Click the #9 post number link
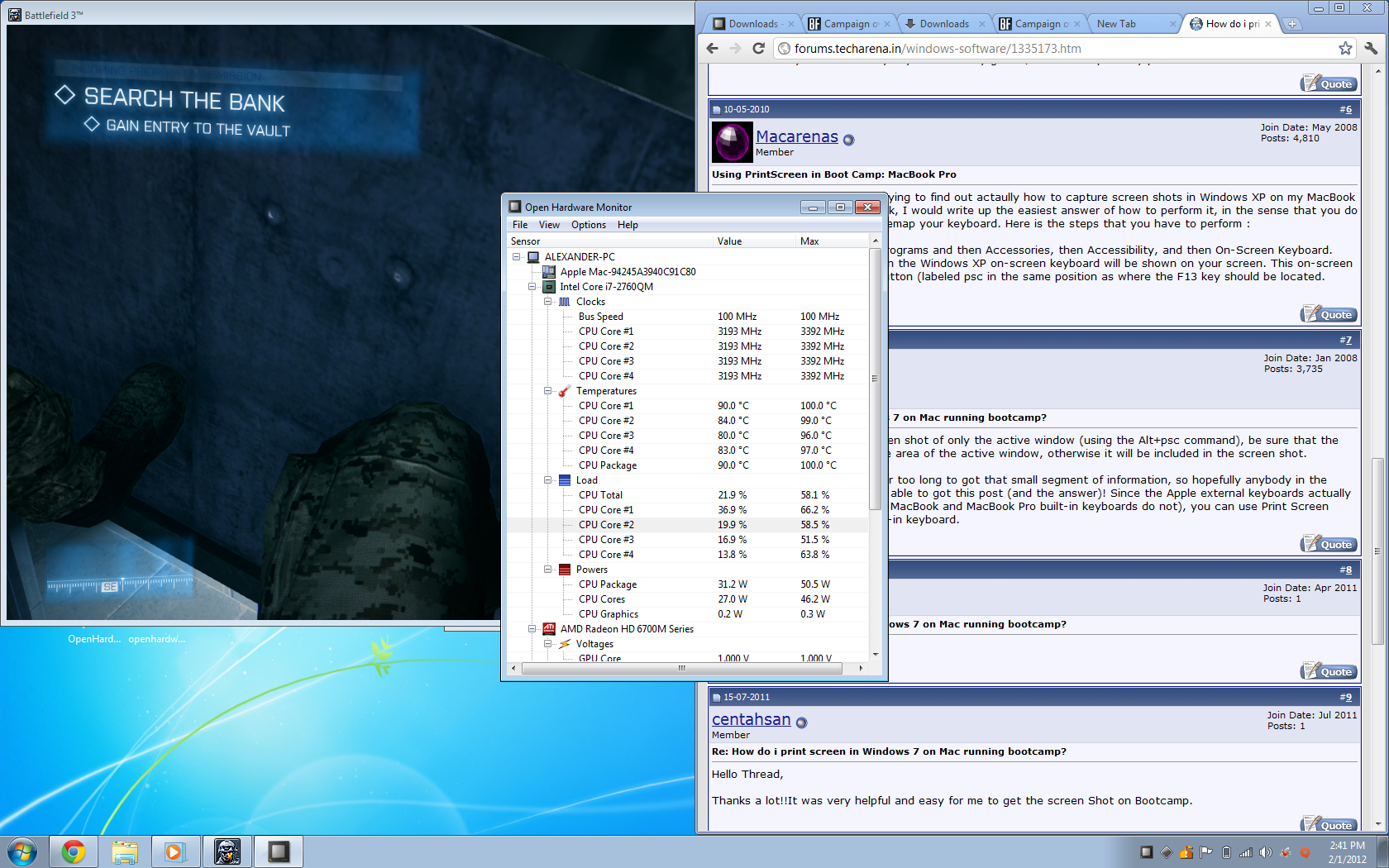 pyautogui.click(x=1346, y=698)
